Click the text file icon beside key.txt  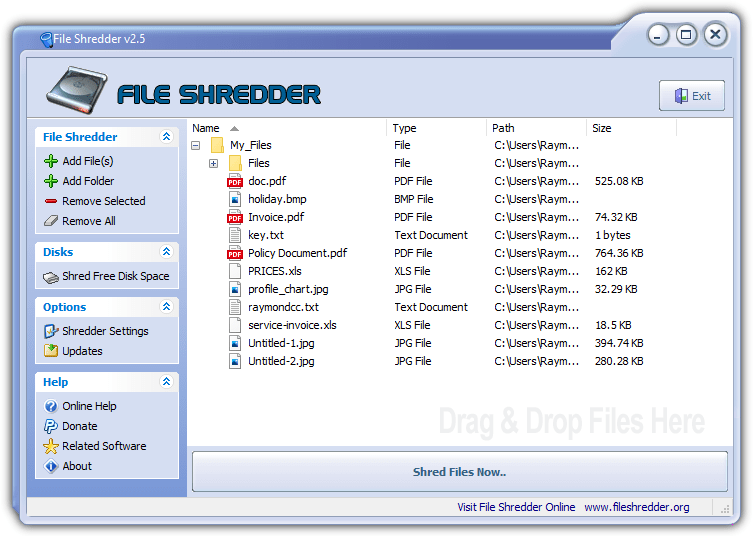(235, 235)
